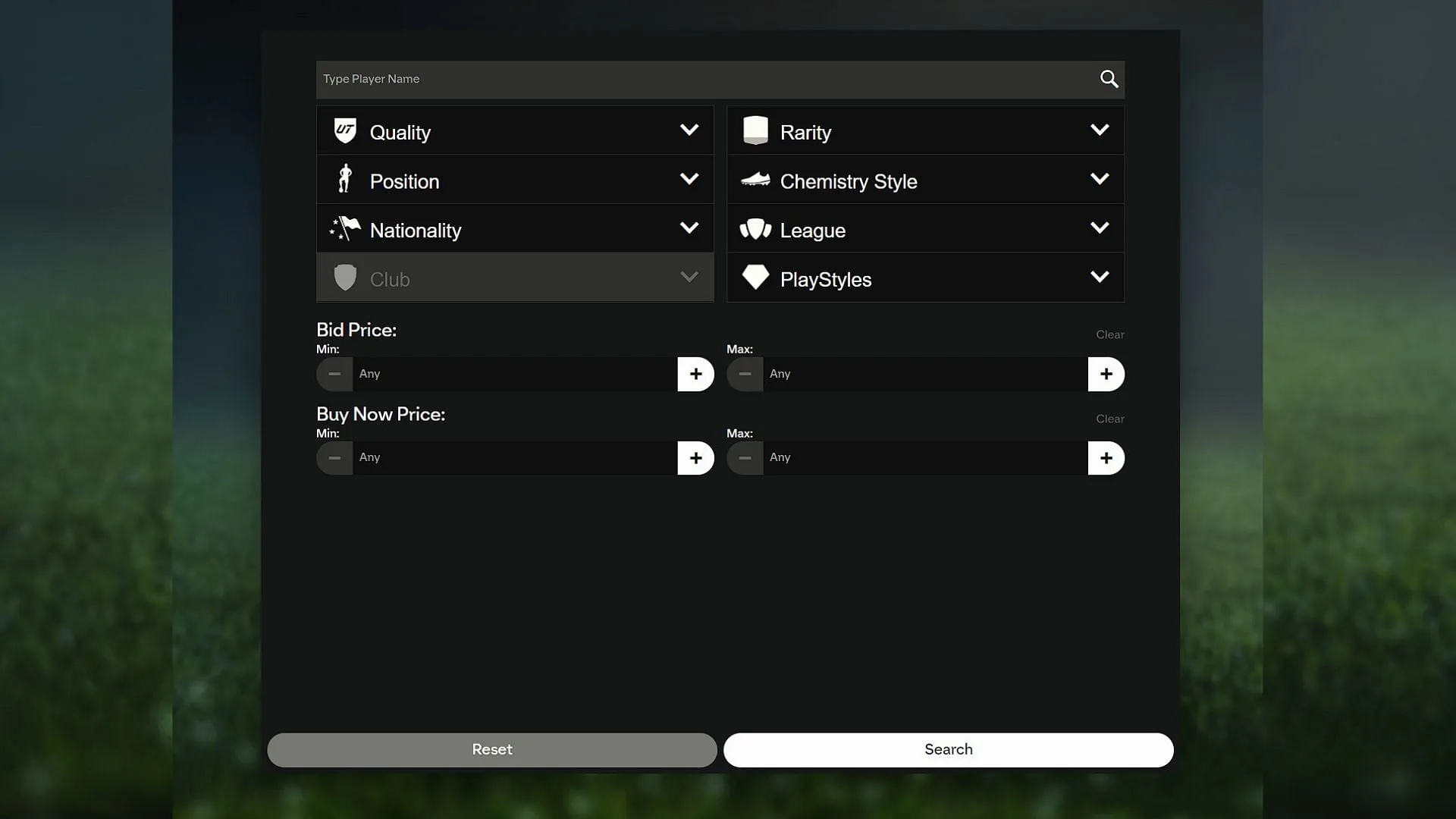Increase the Bid Price minimum value
Image resolution: width=1456 pixels, height=819 pixels.
coord(696,373)
